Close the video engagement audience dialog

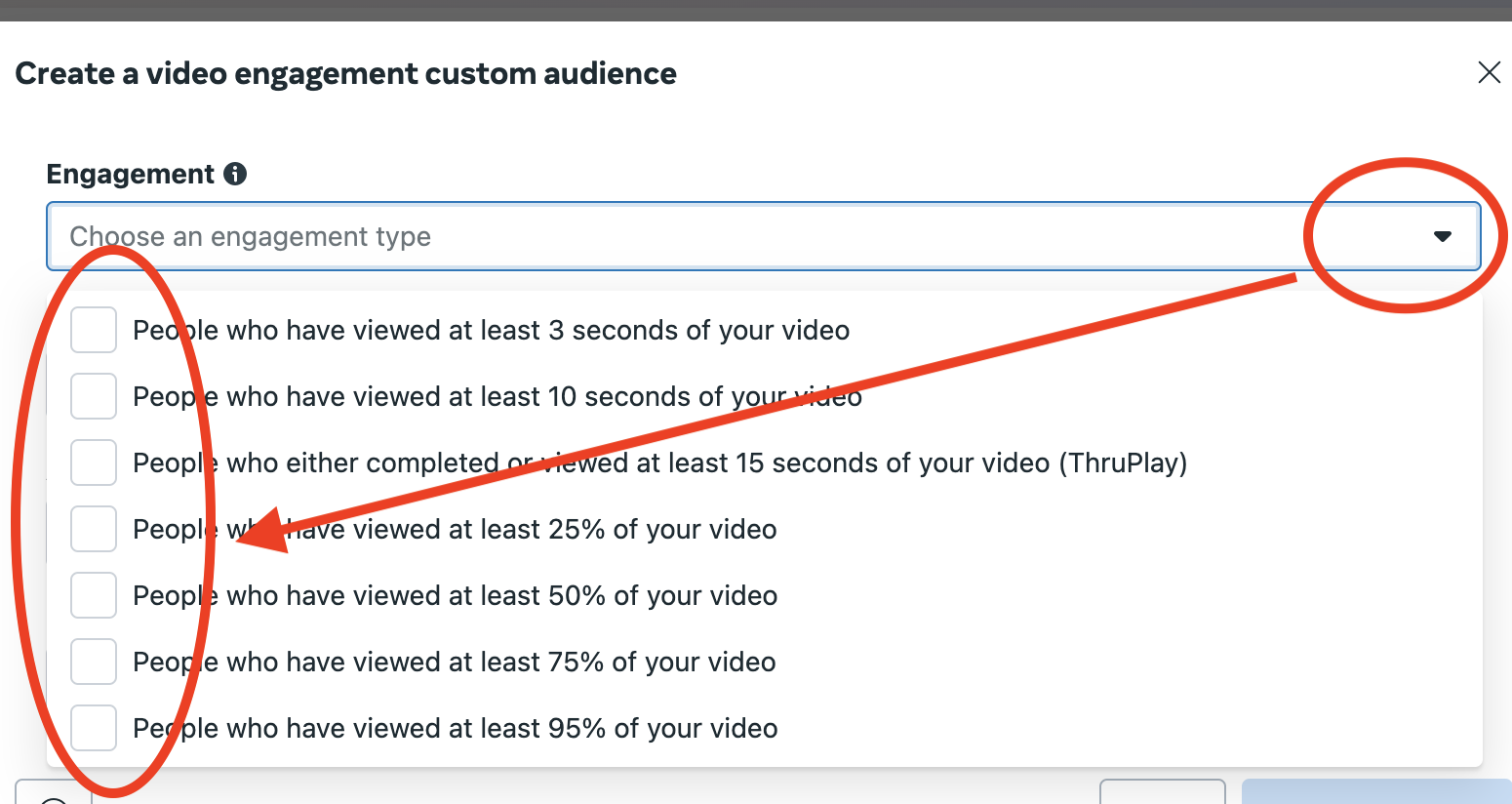[1489, 72]
